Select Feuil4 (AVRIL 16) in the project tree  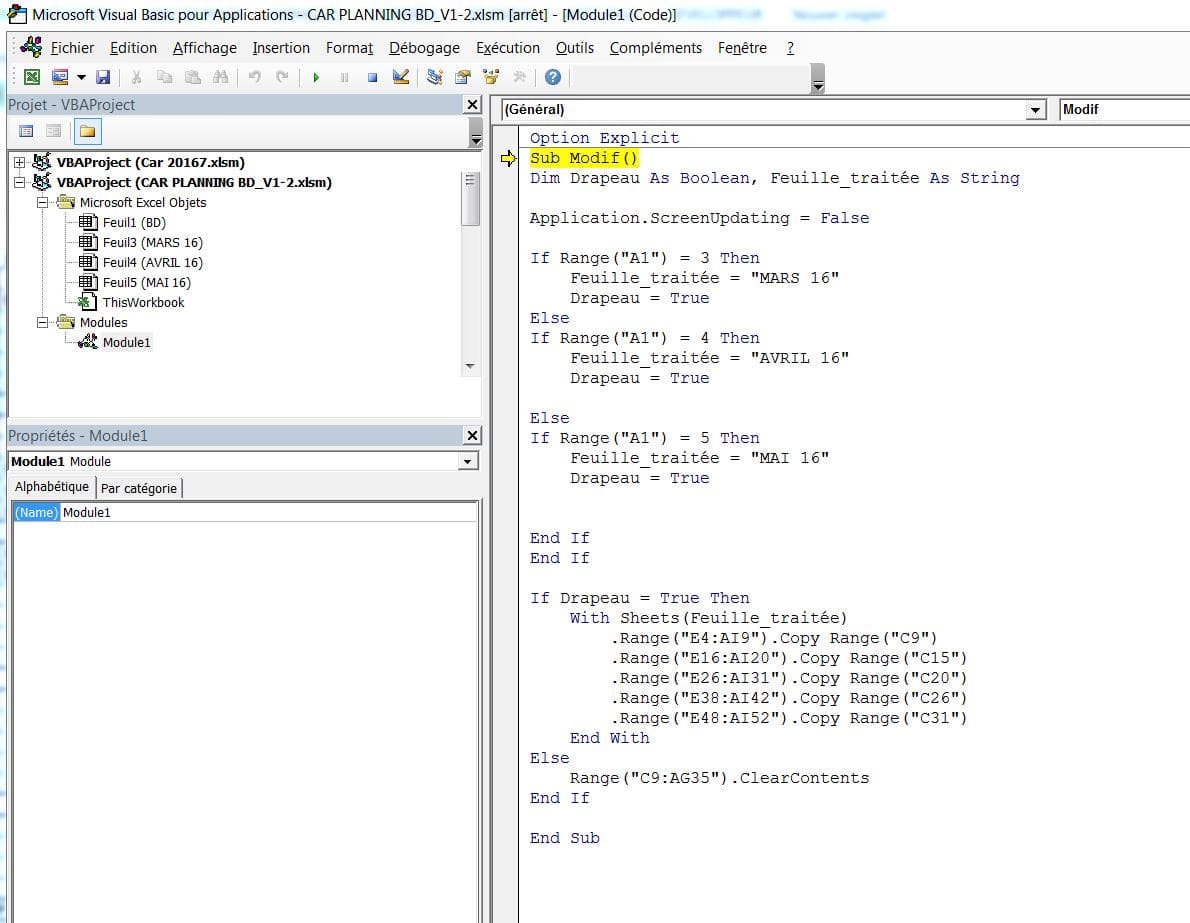152,262
